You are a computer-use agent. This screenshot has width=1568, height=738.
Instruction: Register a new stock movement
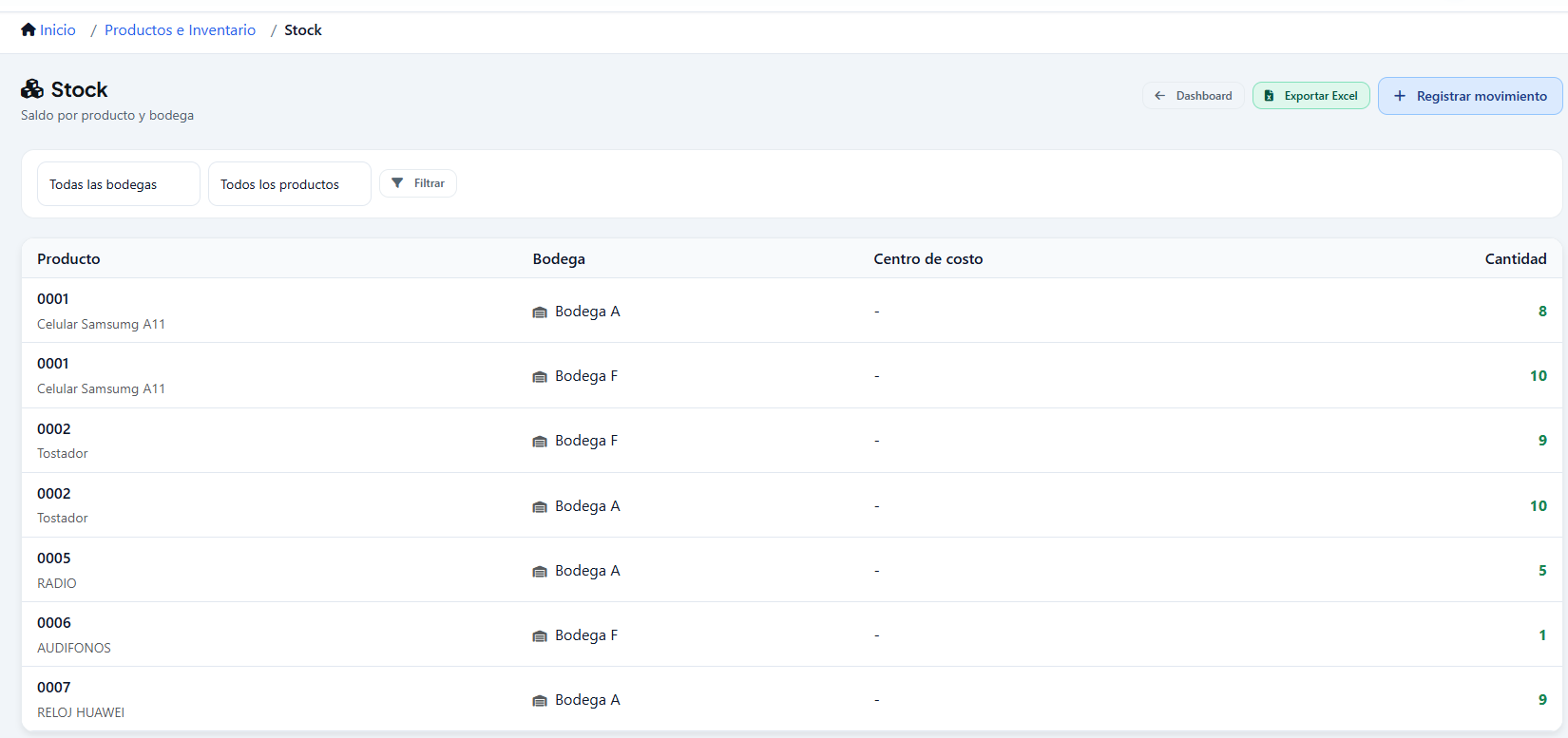1470,96
